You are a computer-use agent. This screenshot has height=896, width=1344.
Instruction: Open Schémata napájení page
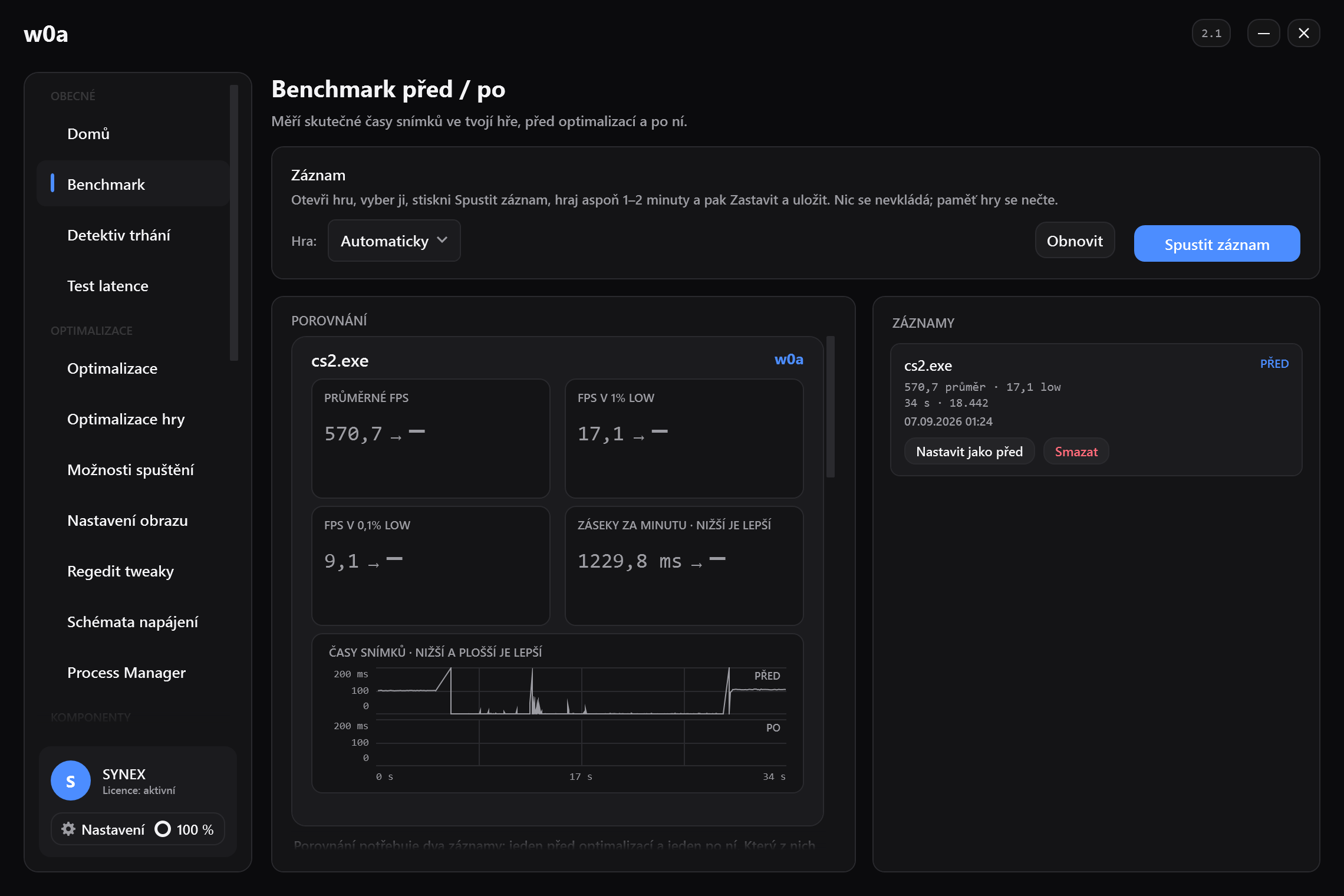[x=133, y=622]
